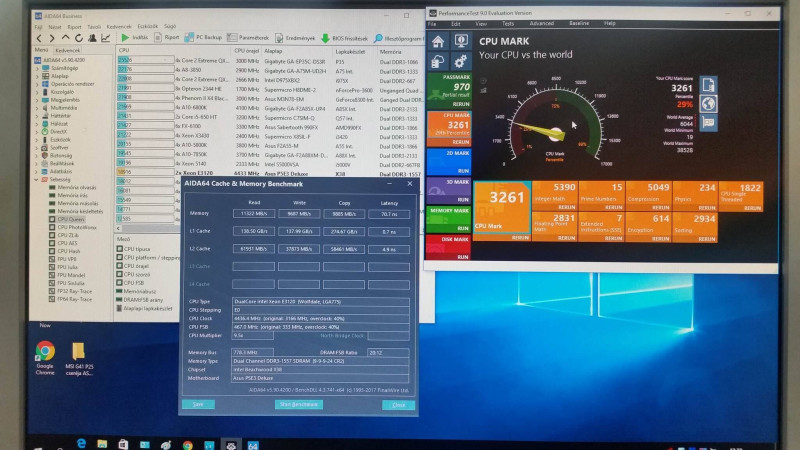The width and height of the screenshot is (800, 450).
Task: Expand the Alaplap tree node
Action: coord(37,76)
